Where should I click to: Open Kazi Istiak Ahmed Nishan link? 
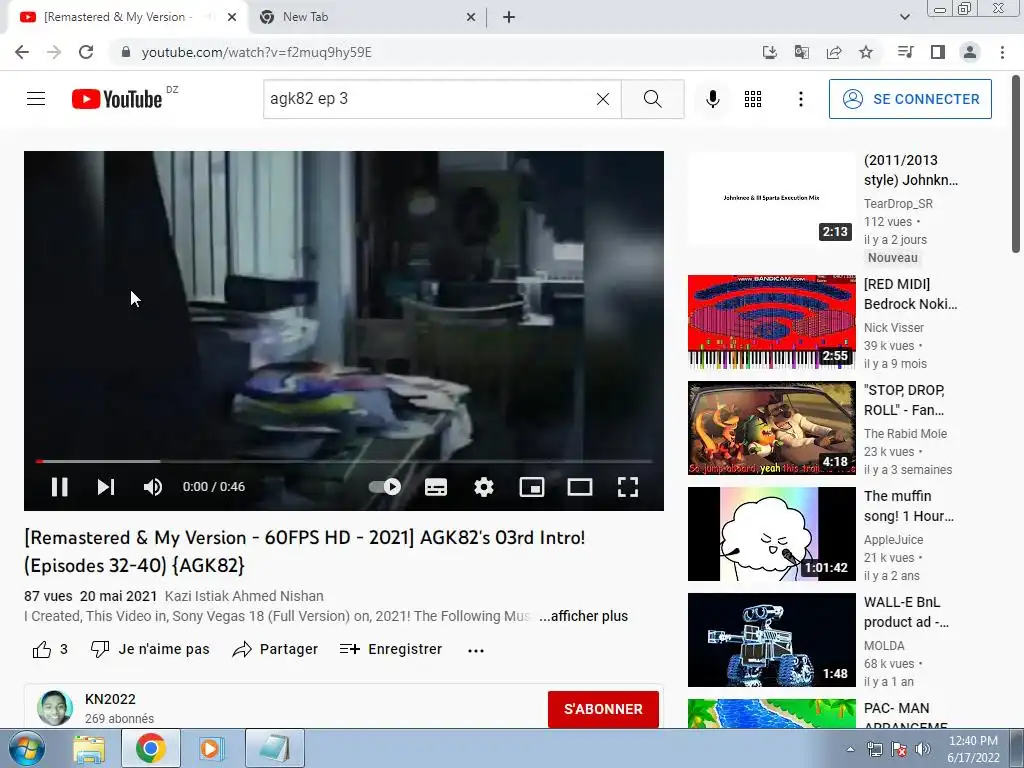244,596
